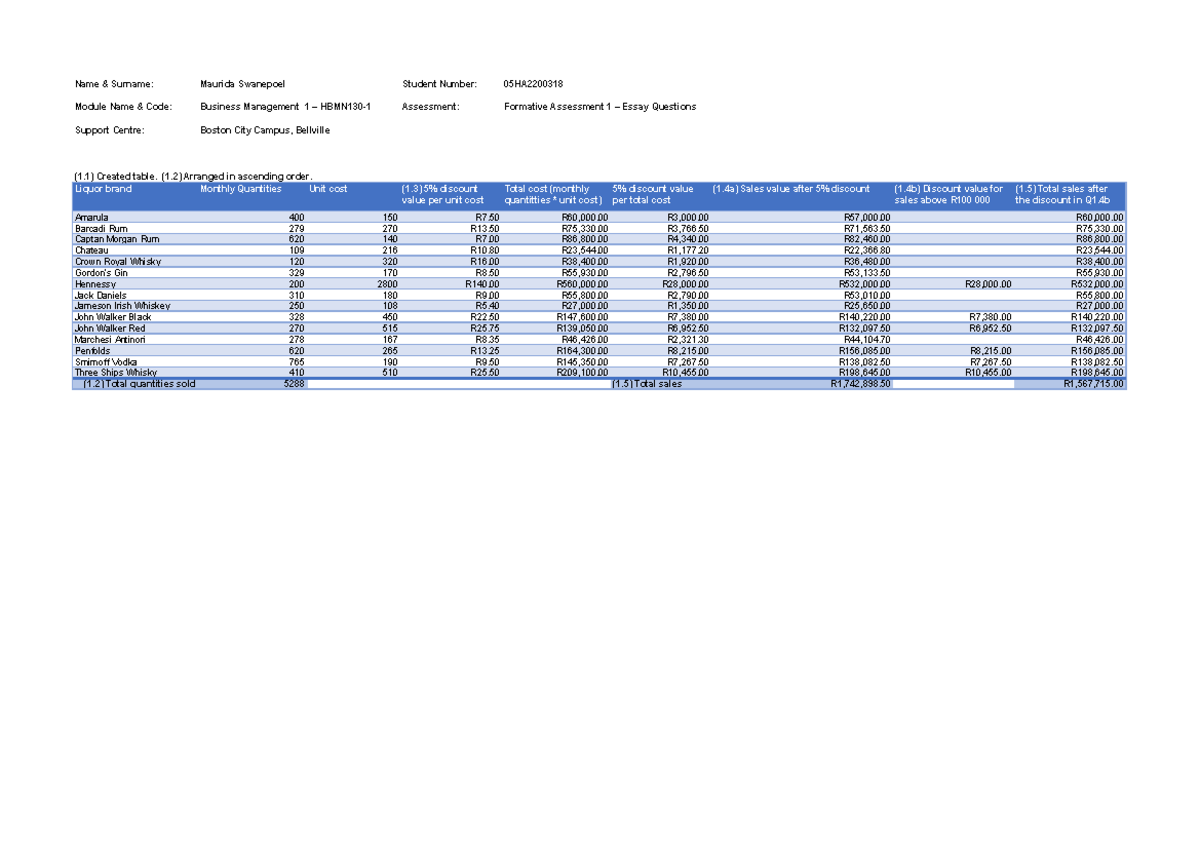Select the Business Management 1 – HBMN130-1 text
The height and width of the screenshot is (849, 1200).
pyautogui.click(x=285, y=107)
